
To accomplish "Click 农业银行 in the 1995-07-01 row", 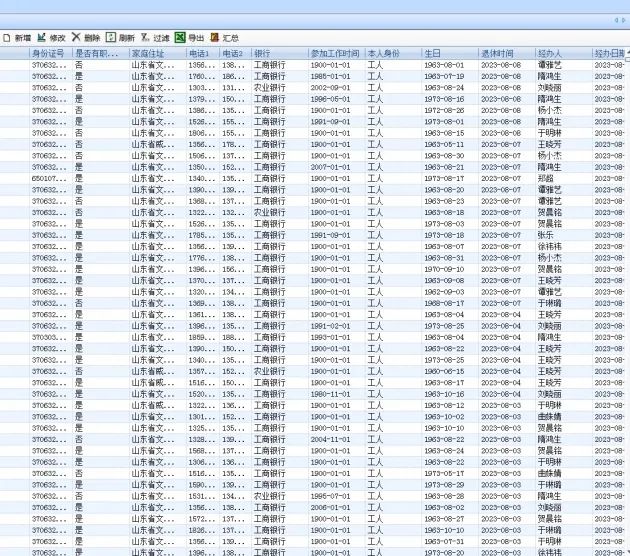I will [270, 496].
